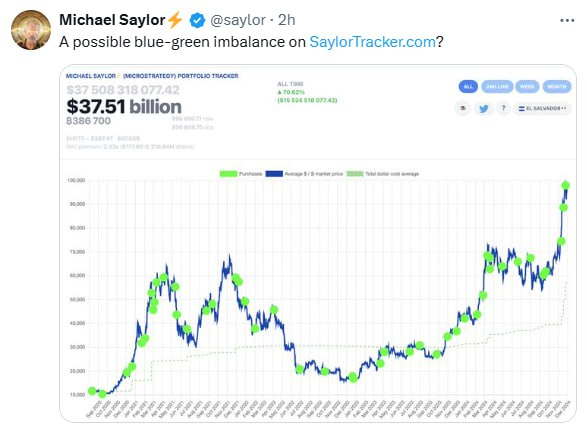
Task: Open the @saylor handle link
Action: click(x=238, y=20)
